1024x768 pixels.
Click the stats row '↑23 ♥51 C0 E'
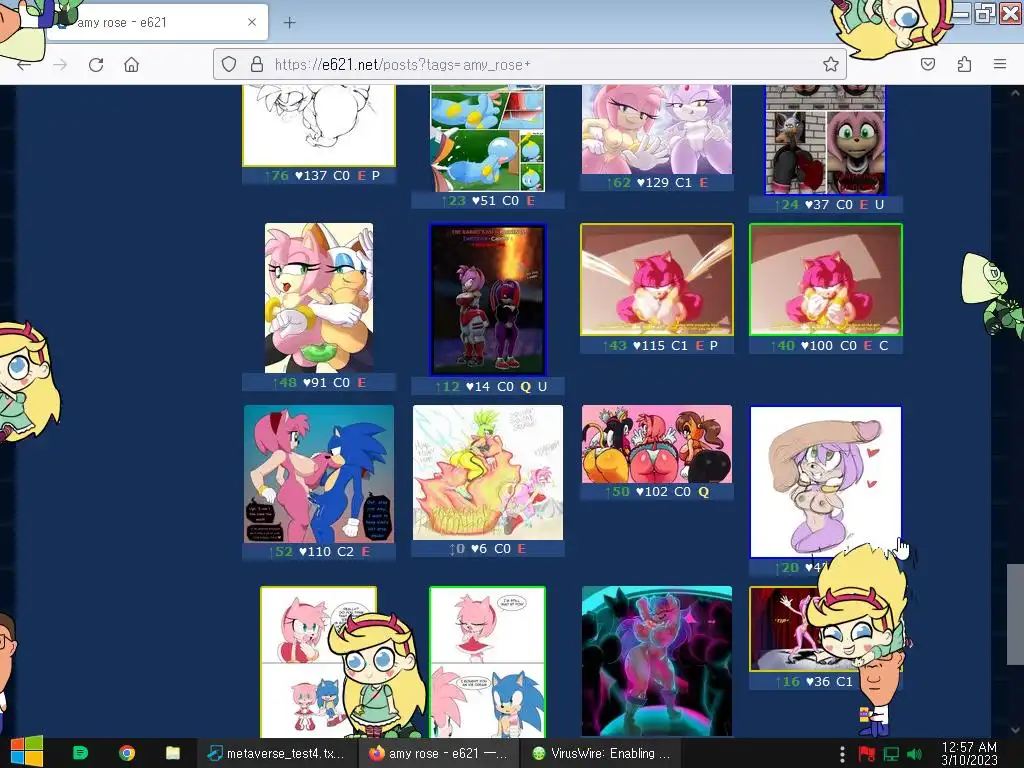pos(488,200)
